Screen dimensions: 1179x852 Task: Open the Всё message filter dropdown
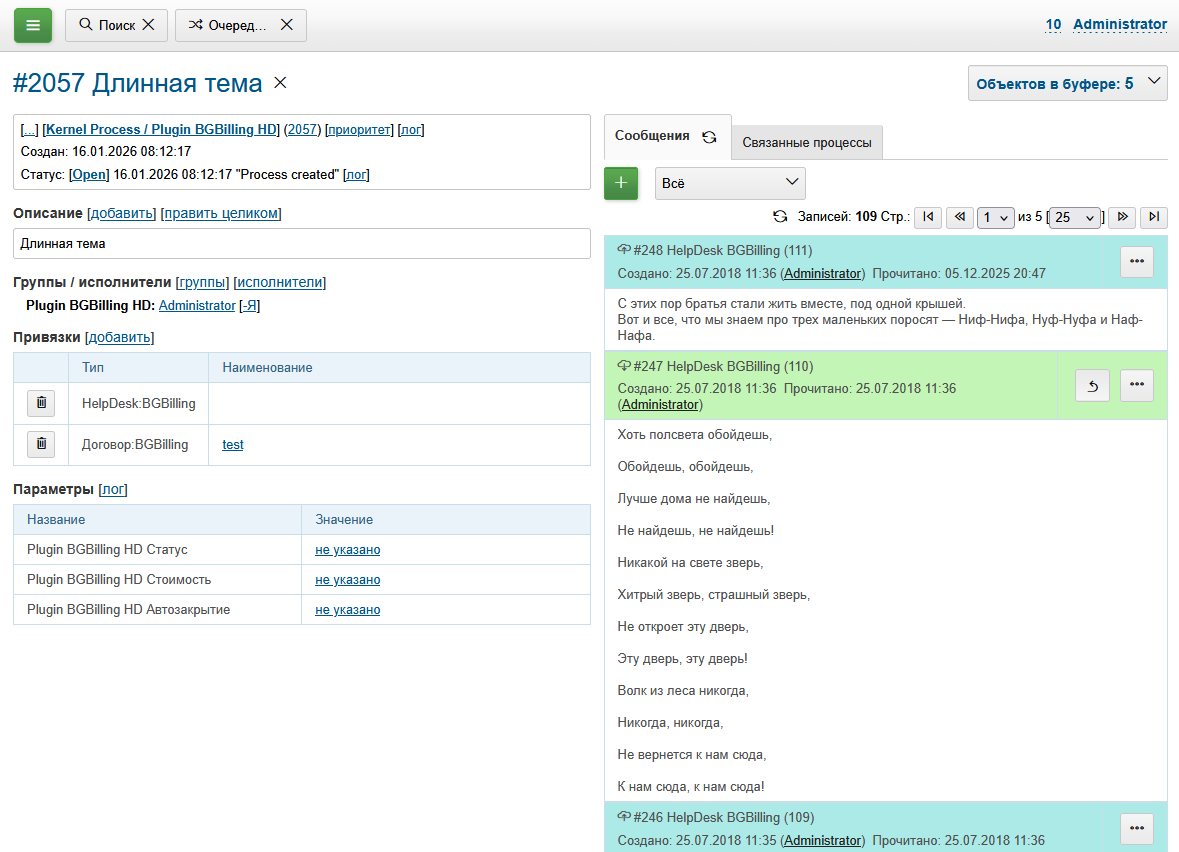coord(730,183)
